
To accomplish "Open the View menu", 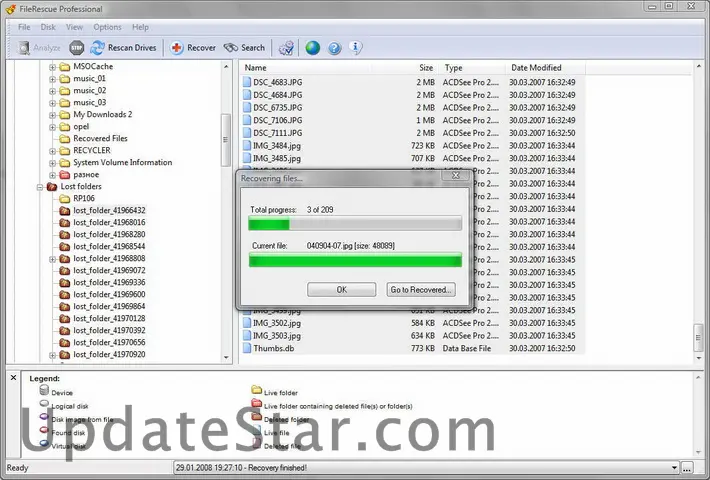I will [74, 27].
